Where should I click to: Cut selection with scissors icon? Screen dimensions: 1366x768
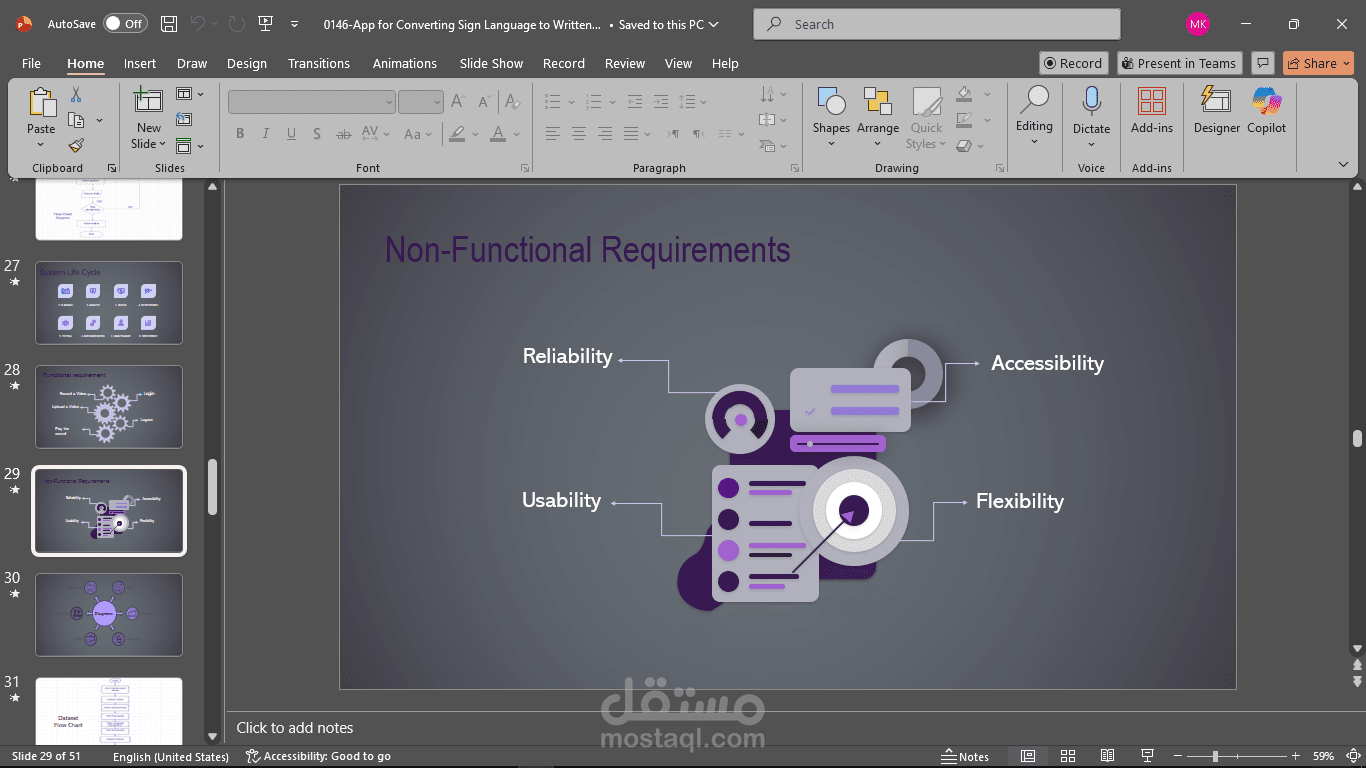click(76, 95)
